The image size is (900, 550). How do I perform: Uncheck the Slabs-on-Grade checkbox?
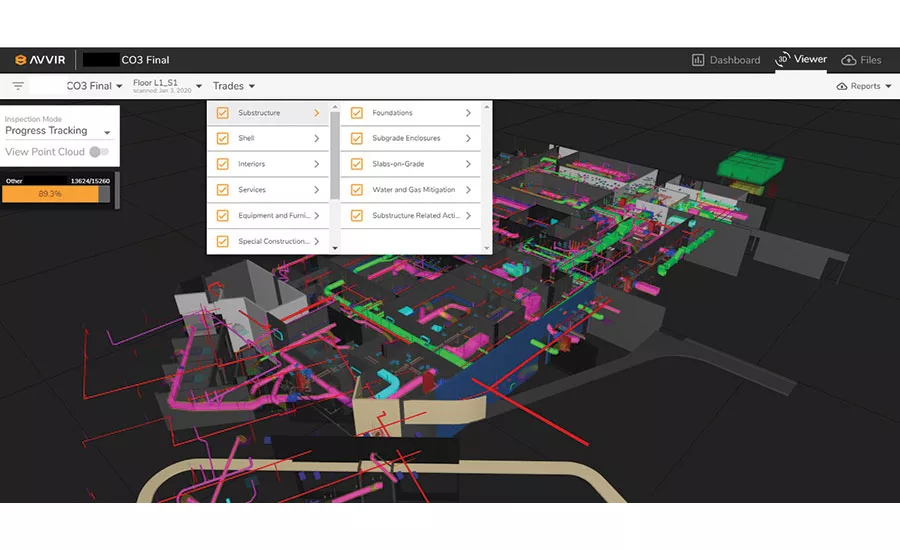[356, 164]
